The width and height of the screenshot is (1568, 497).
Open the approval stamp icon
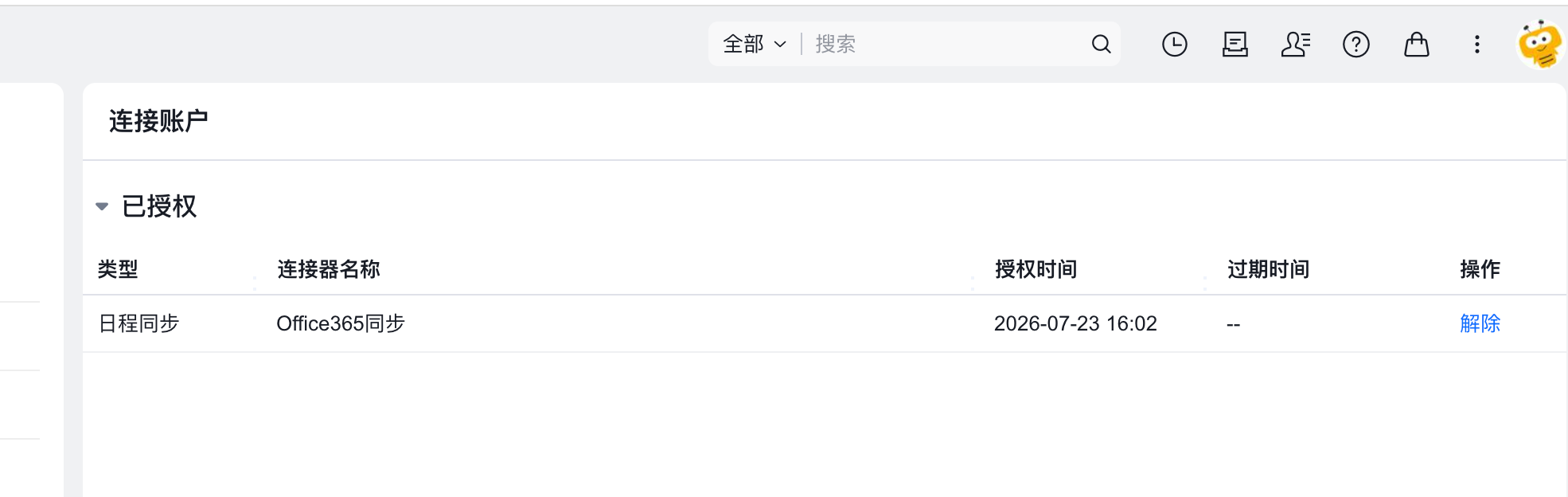point(1235,44)
